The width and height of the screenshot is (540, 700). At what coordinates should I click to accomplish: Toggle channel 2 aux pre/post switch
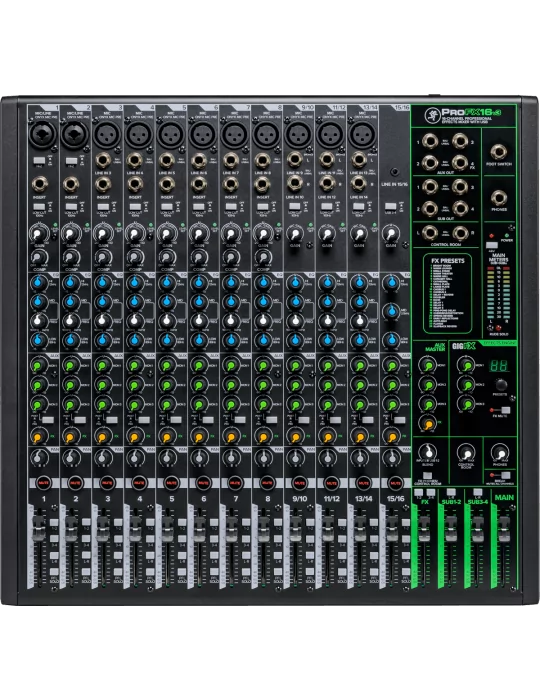[x=80, y=420]
